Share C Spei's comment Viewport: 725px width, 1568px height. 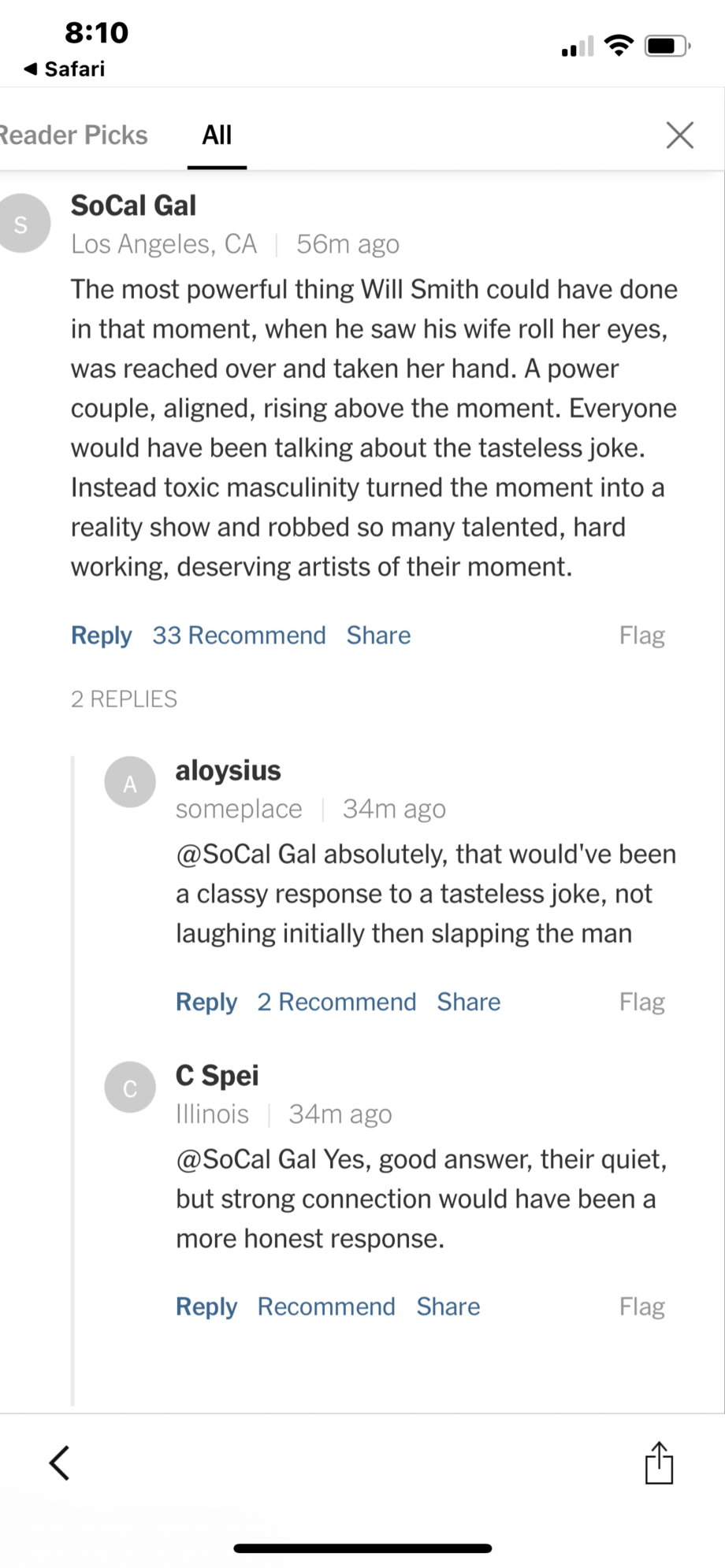click(x=448, y=1307)
